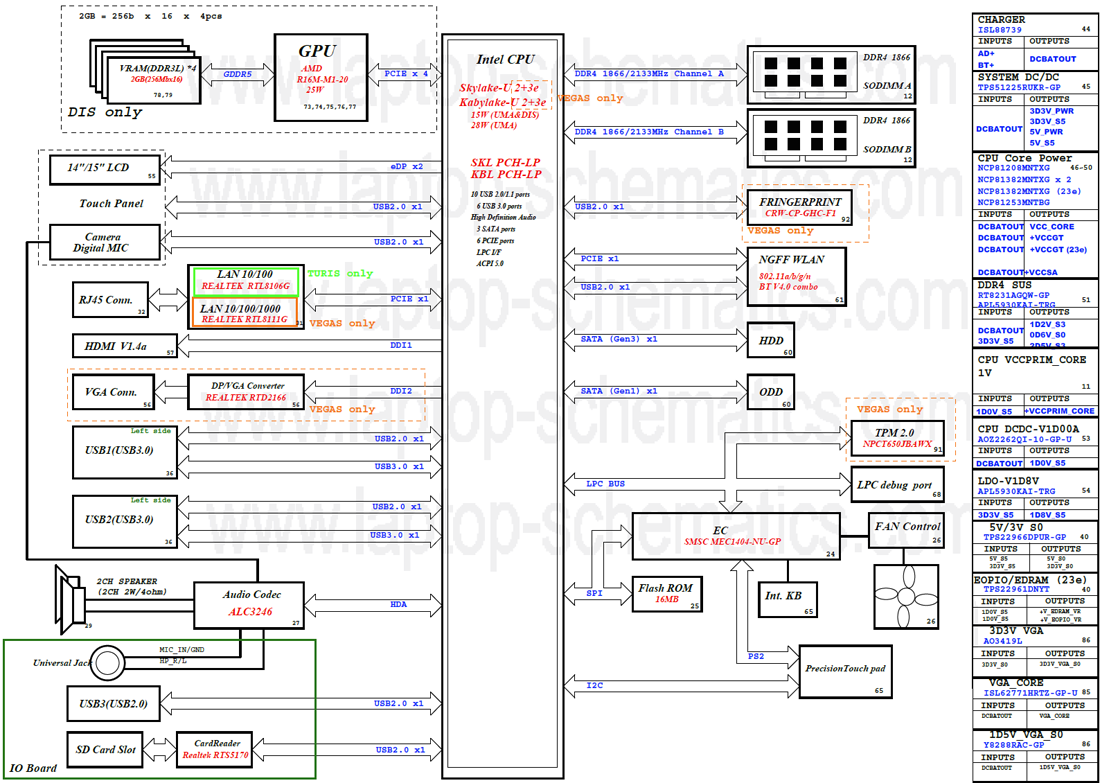Click the GDDR5 bus label

point(237,73)
